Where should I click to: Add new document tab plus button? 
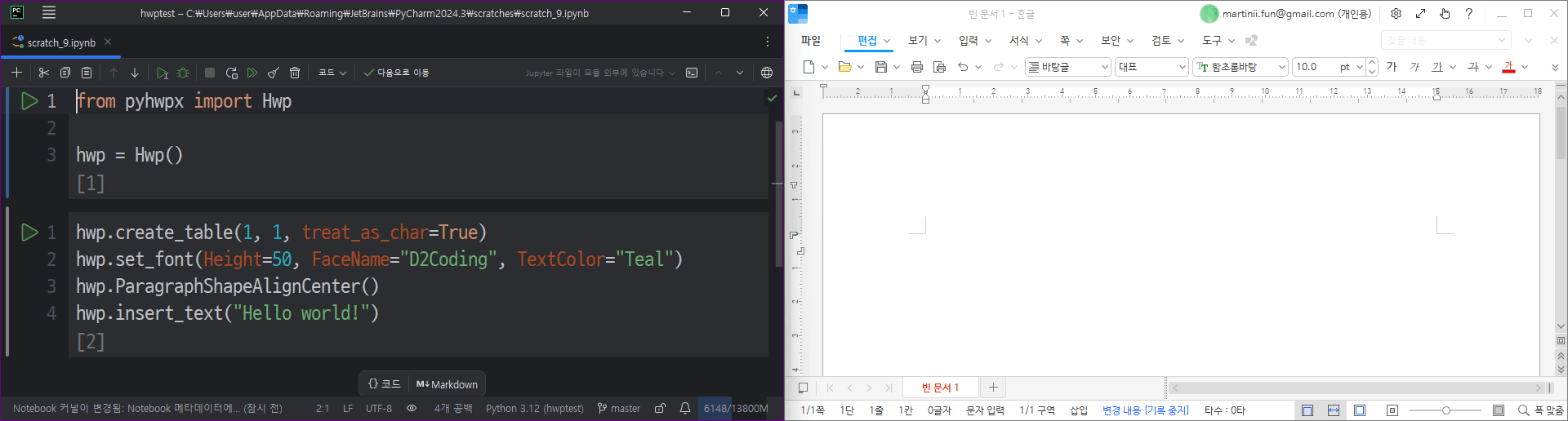click(x=993, y=388)
